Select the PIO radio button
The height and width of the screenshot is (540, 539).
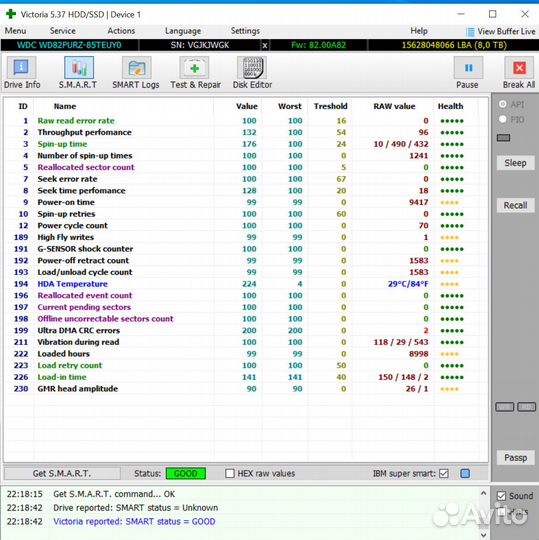(502, 120)
